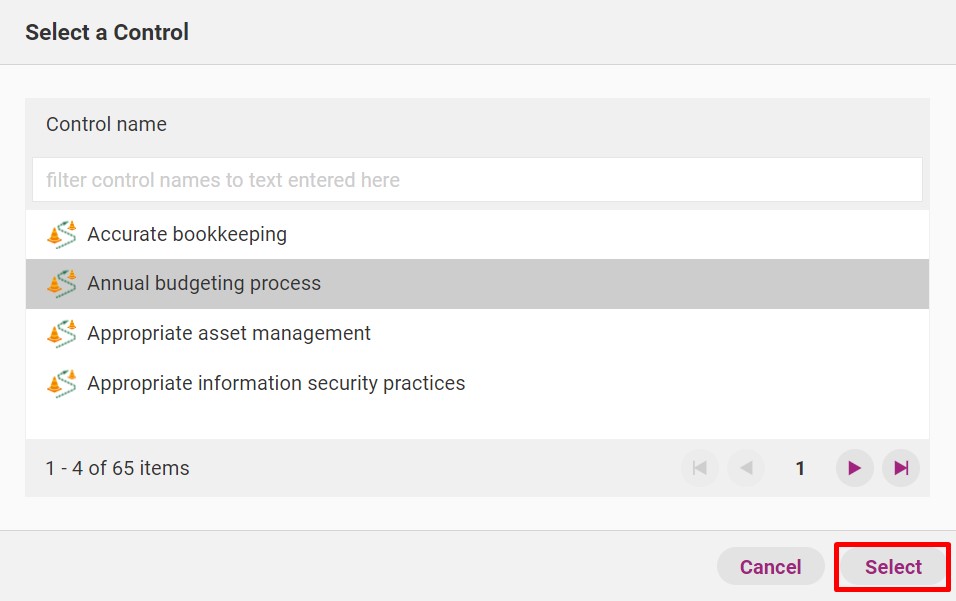956x601 pixels.
Task: Click the Annual budgeting process control icon
Action: pyautogui.click(x=62, y=284)
